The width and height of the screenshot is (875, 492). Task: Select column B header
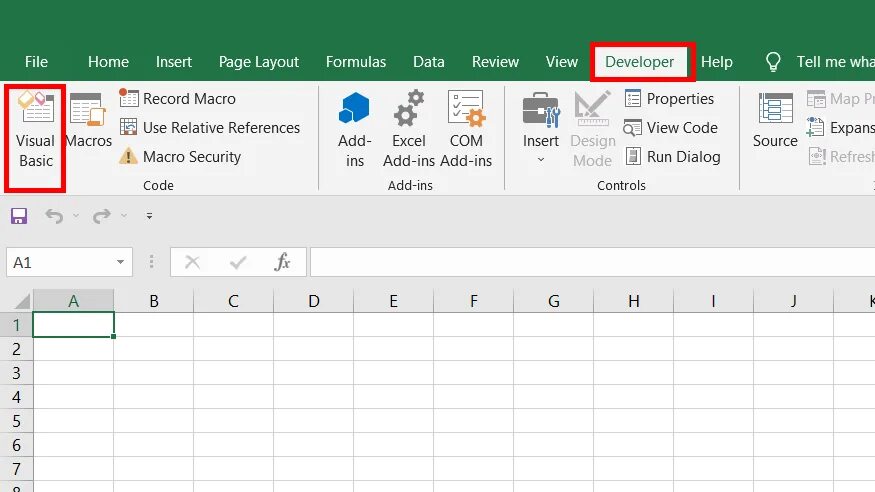(x=154, y=301)
